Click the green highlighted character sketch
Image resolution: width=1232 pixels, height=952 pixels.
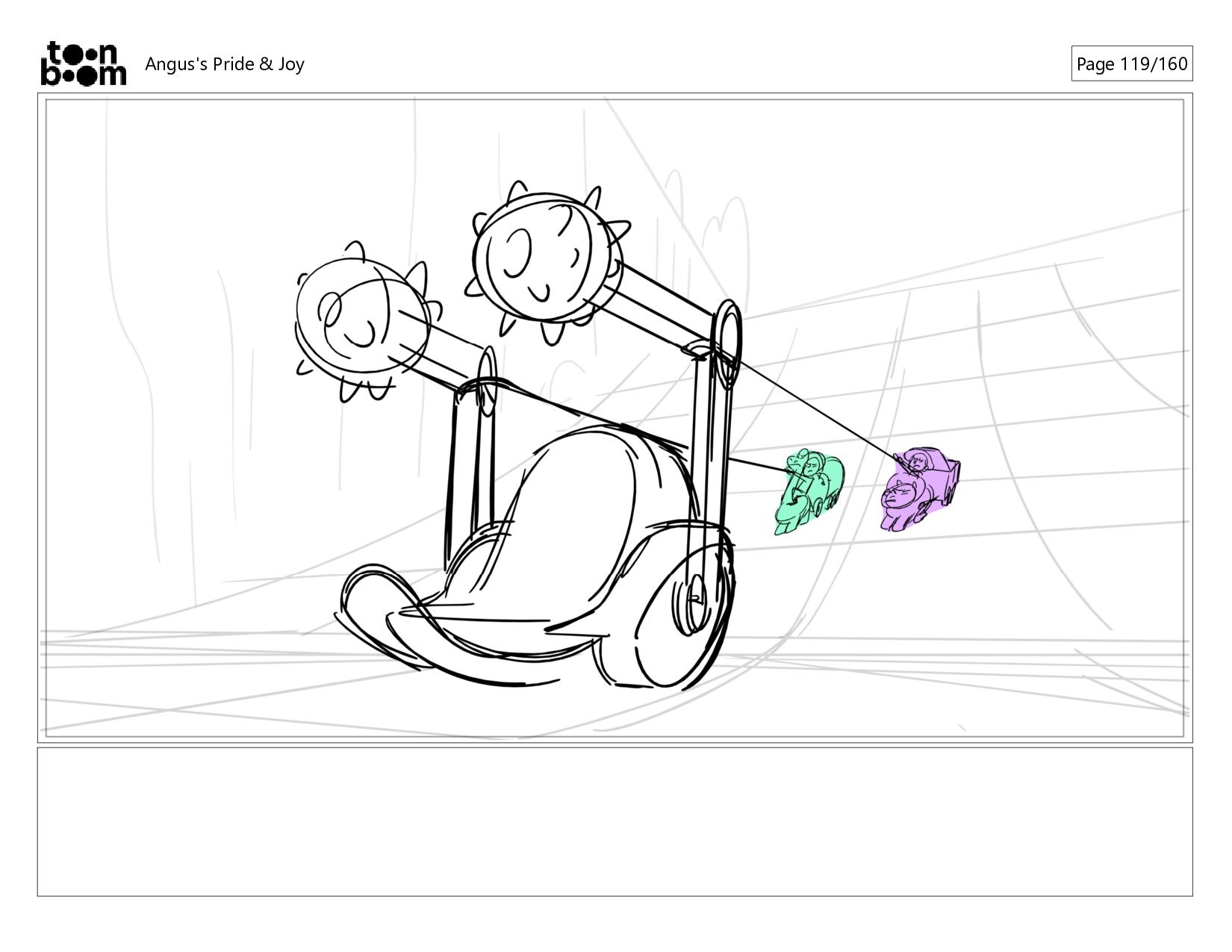809,491
